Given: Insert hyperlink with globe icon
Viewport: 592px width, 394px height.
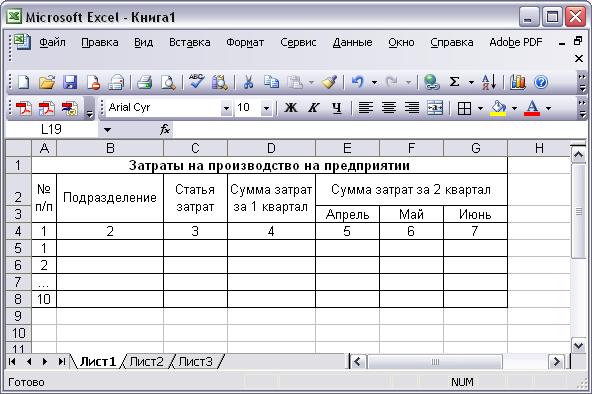Looking at the screenshot, I should 431,82.
